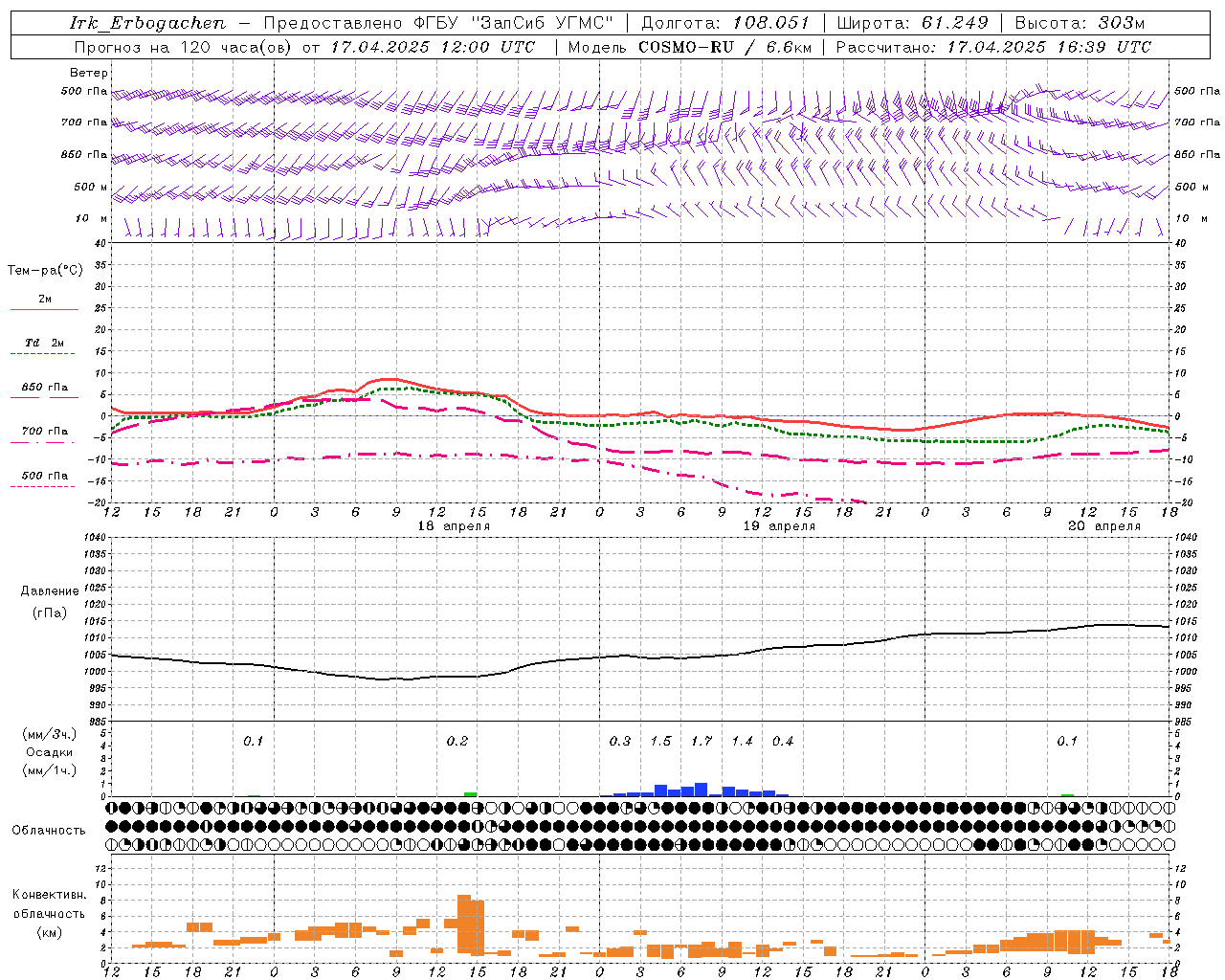
Task: Click the '20 апреля' date label
Action: tap(1104, 526)
